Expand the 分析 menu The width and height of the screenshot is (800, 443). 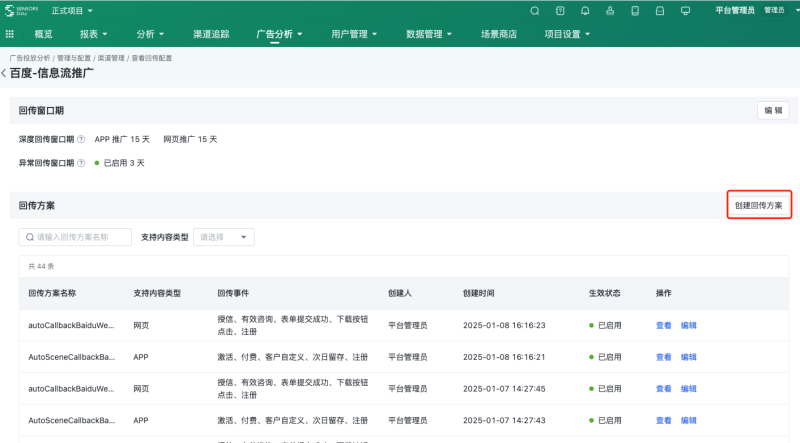click(150, 34)
